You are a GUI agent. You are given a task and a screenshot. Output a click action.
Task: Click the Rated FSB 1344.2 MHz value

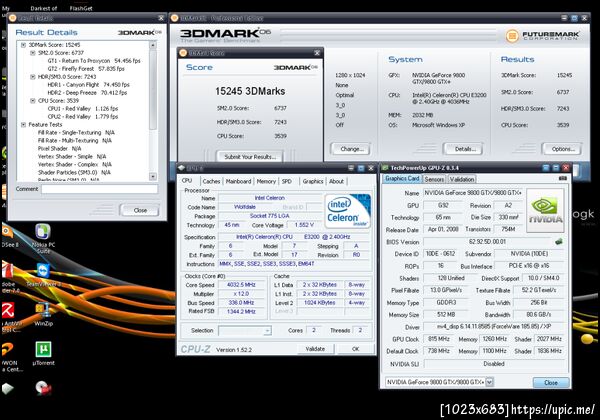[241, 312]
